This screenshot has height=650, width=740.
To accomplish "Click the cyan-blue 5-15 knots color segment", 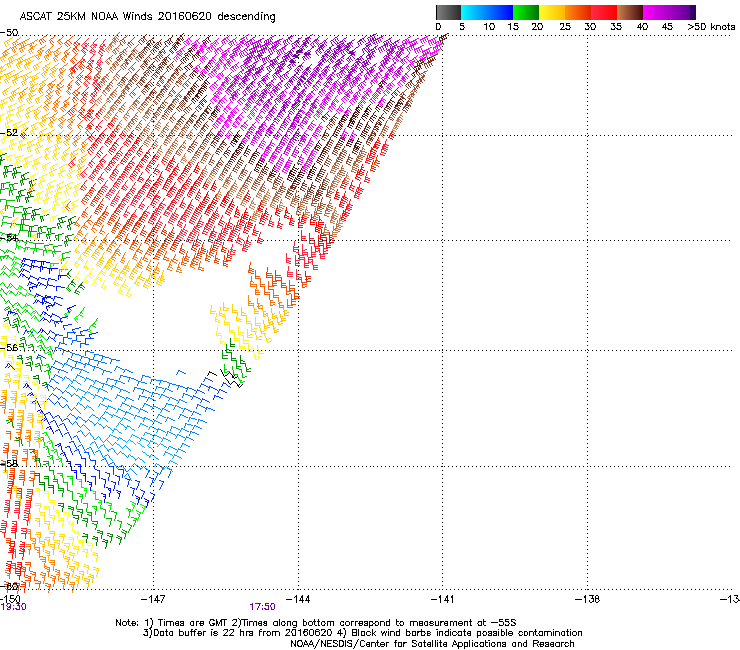I will (x=487, y=12).
